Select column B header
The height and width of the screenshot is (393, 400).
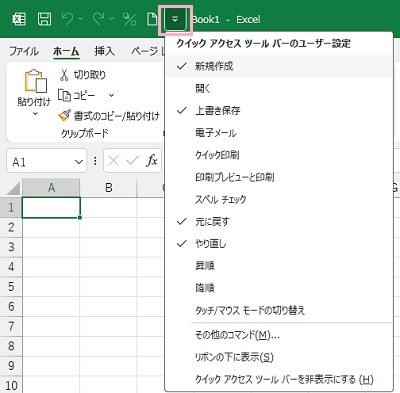point(108,188)
